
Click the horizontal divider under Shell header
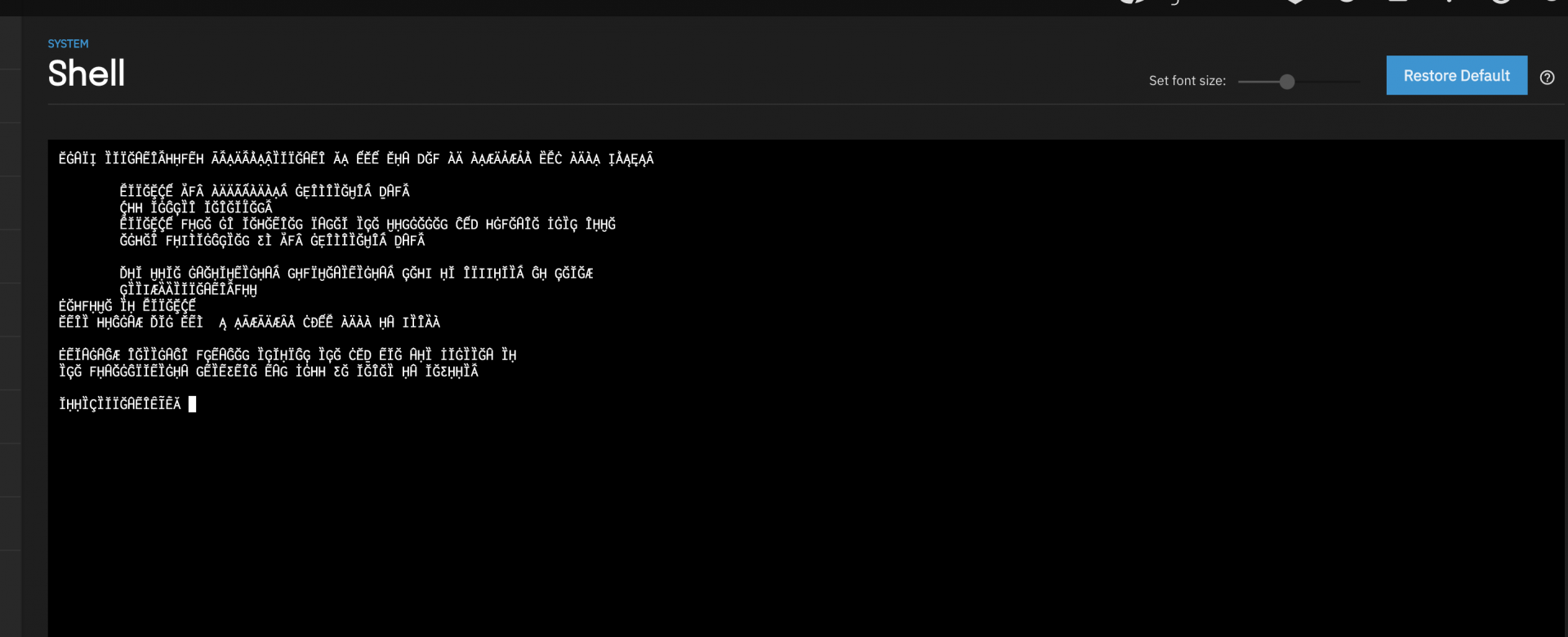[x=806, y=104]
